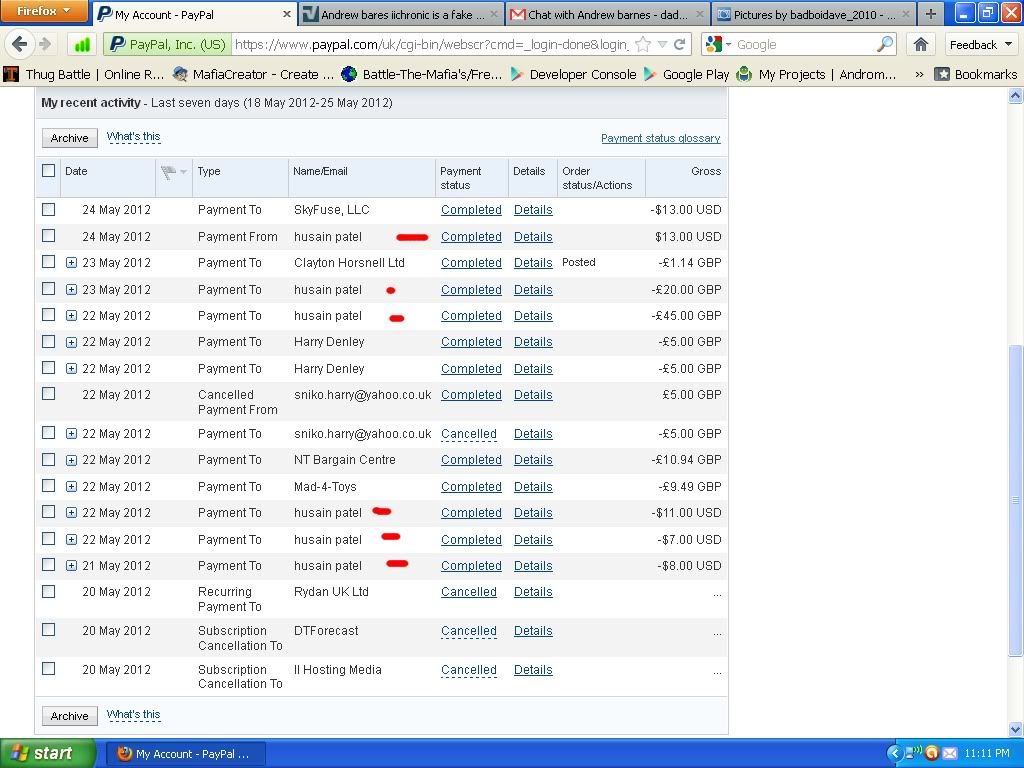Click the flag column header icon
Viewport: 1024px width, 768px height.
point(170,172)
